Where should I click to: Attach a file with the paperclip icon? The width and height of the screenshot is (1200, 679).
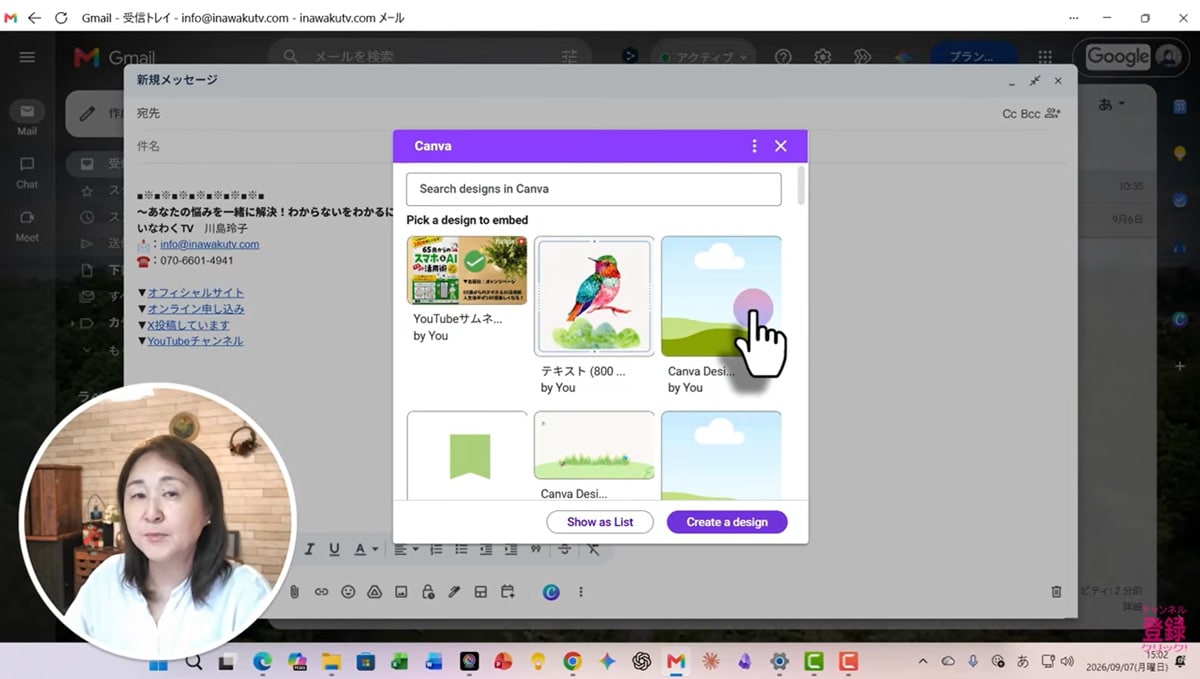pos(295,592)
